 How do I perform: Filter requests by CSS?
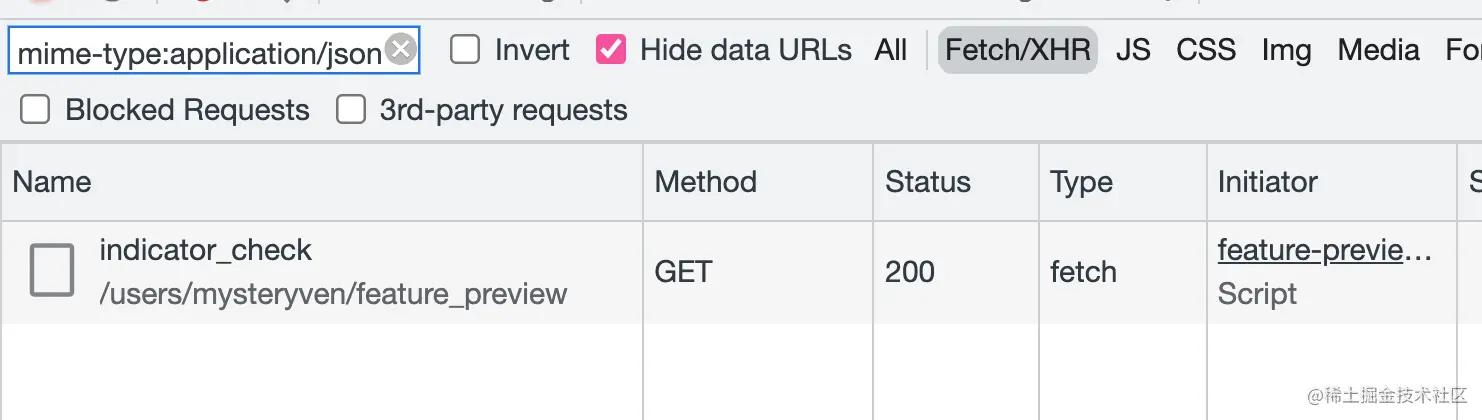tap(1206, 50)
